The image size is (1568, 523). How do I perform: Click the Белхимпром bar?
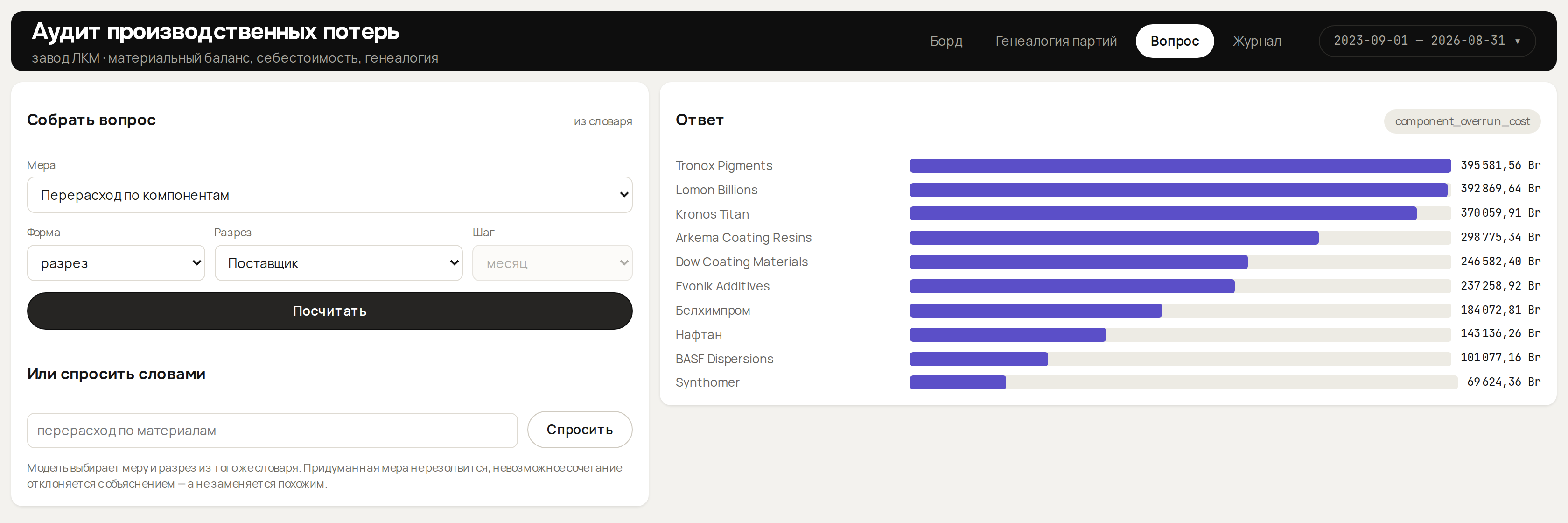pyautogui.click(x=1036, y=311)
